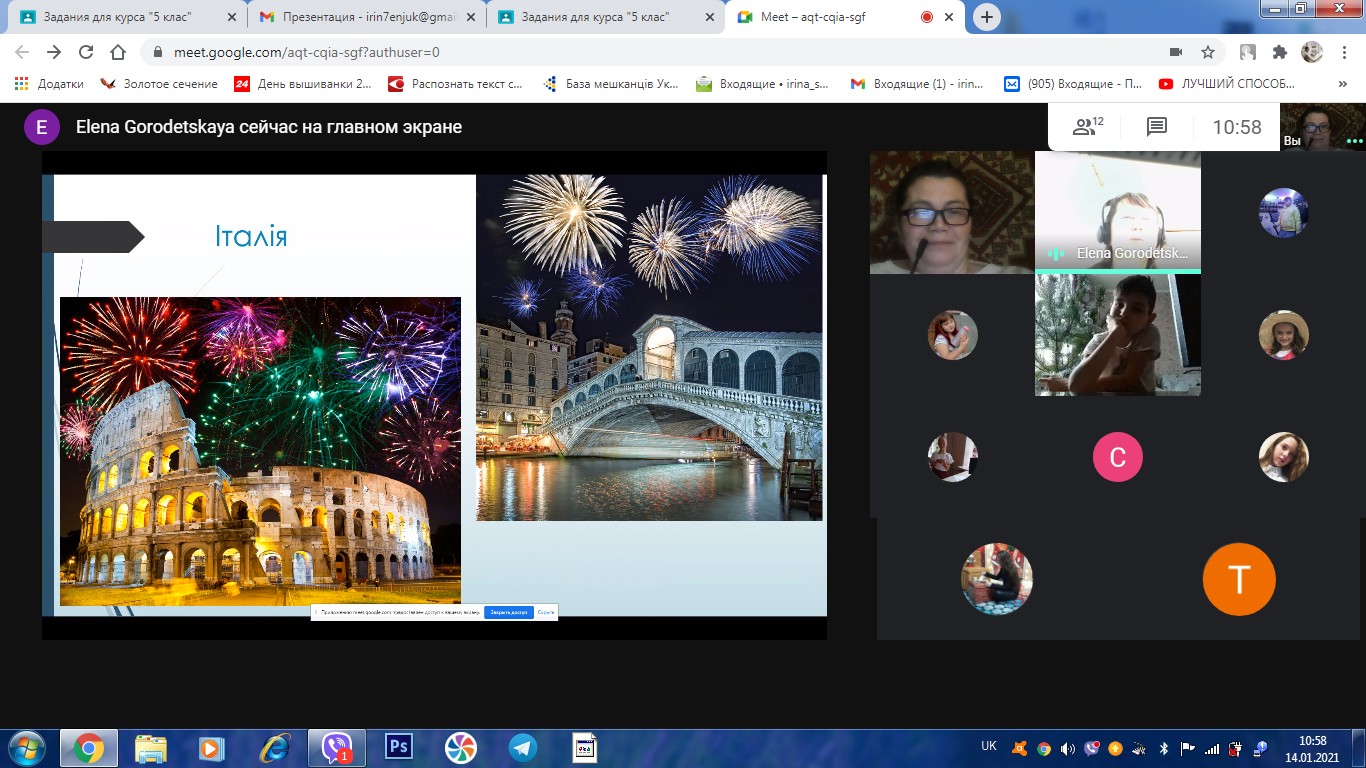Open the participants list showing 12 people
Viewport: 1366px width, 768px height.
tap(1087, 127)
